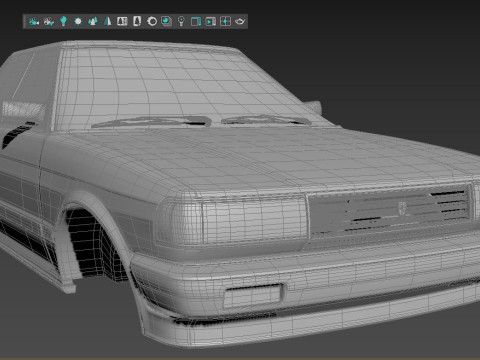Select the side mirror on the car

(313, 107)
